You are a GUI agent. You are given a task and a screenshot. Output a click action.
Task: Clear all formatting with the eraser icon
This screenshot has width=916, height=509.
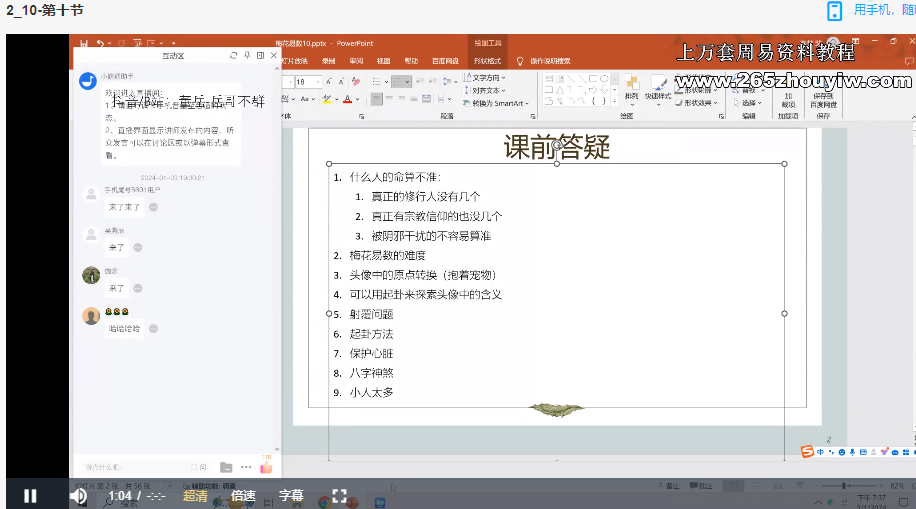(356, 82)
